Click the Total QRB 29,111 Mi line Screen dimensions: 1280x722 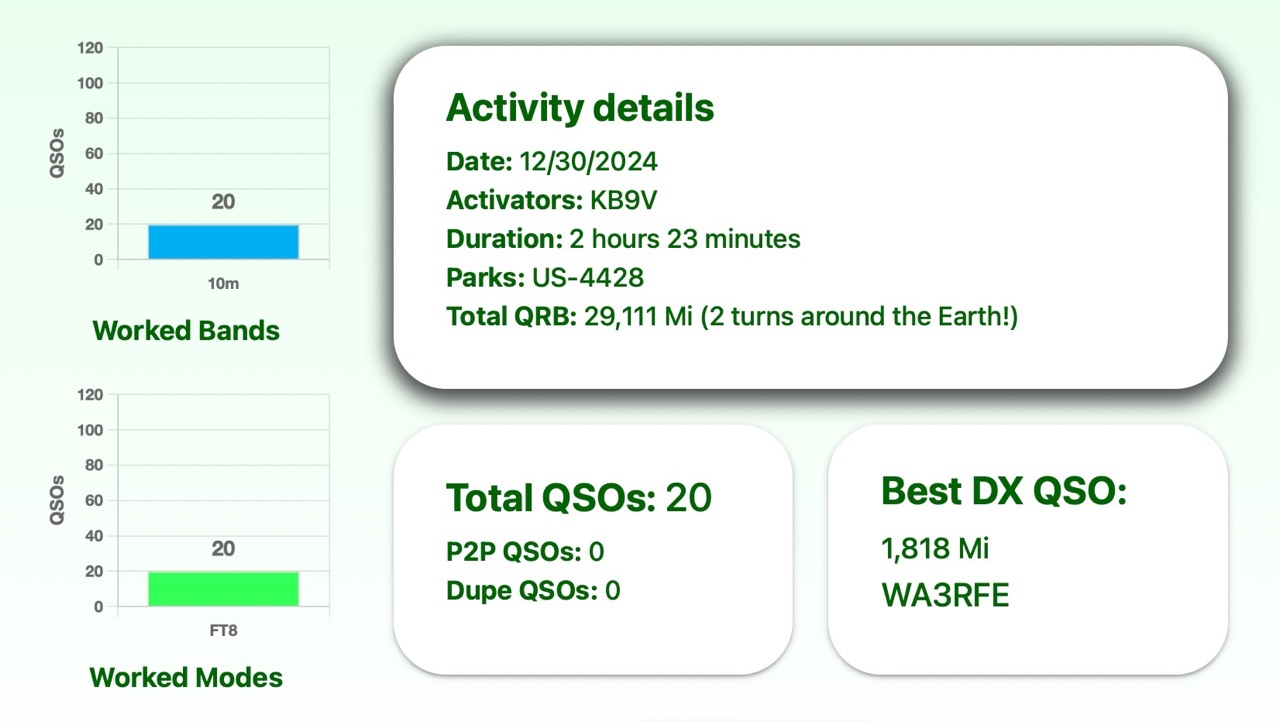click(x=731, y=317)
